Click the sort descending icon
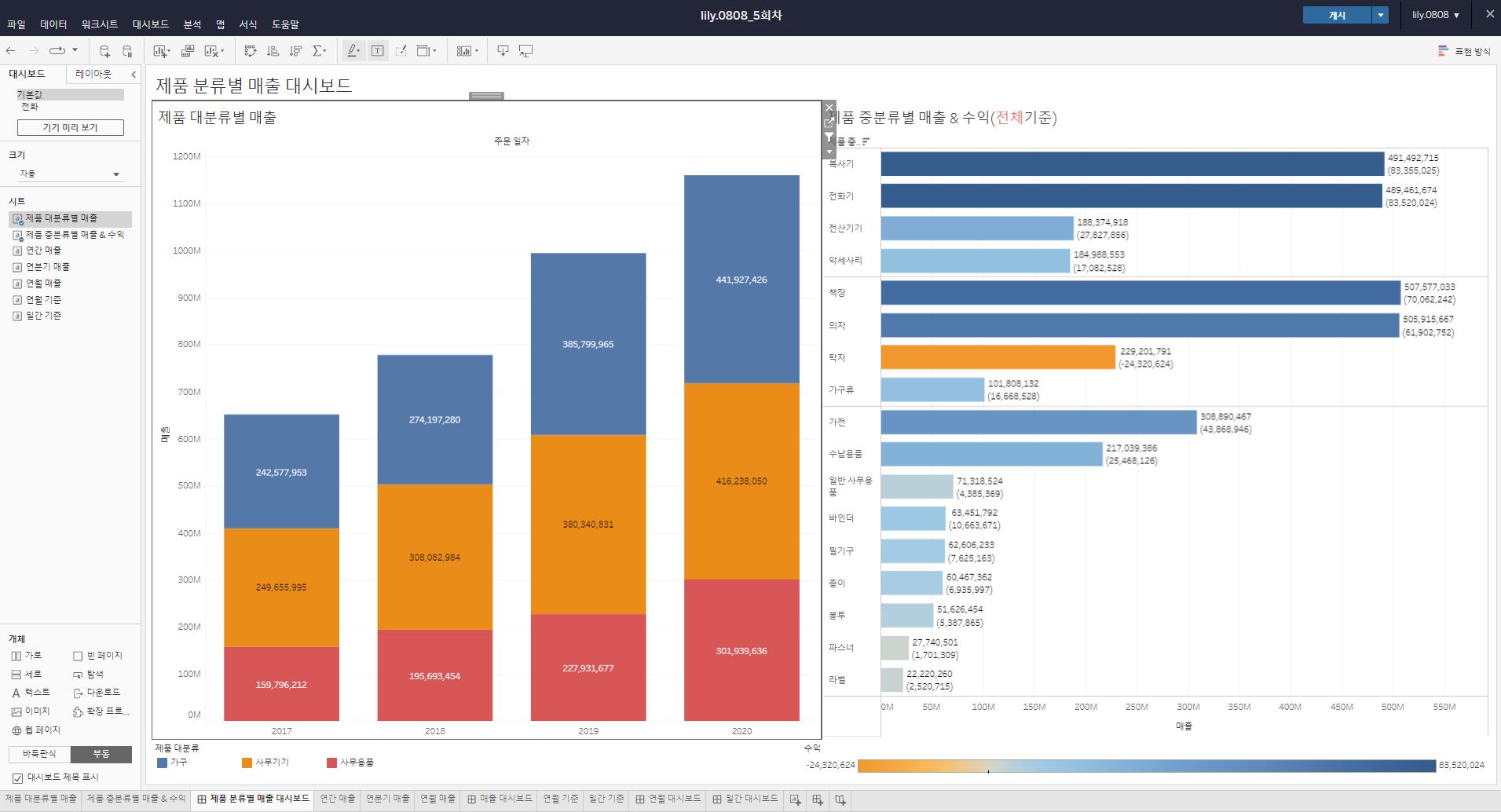 [296, 51]
